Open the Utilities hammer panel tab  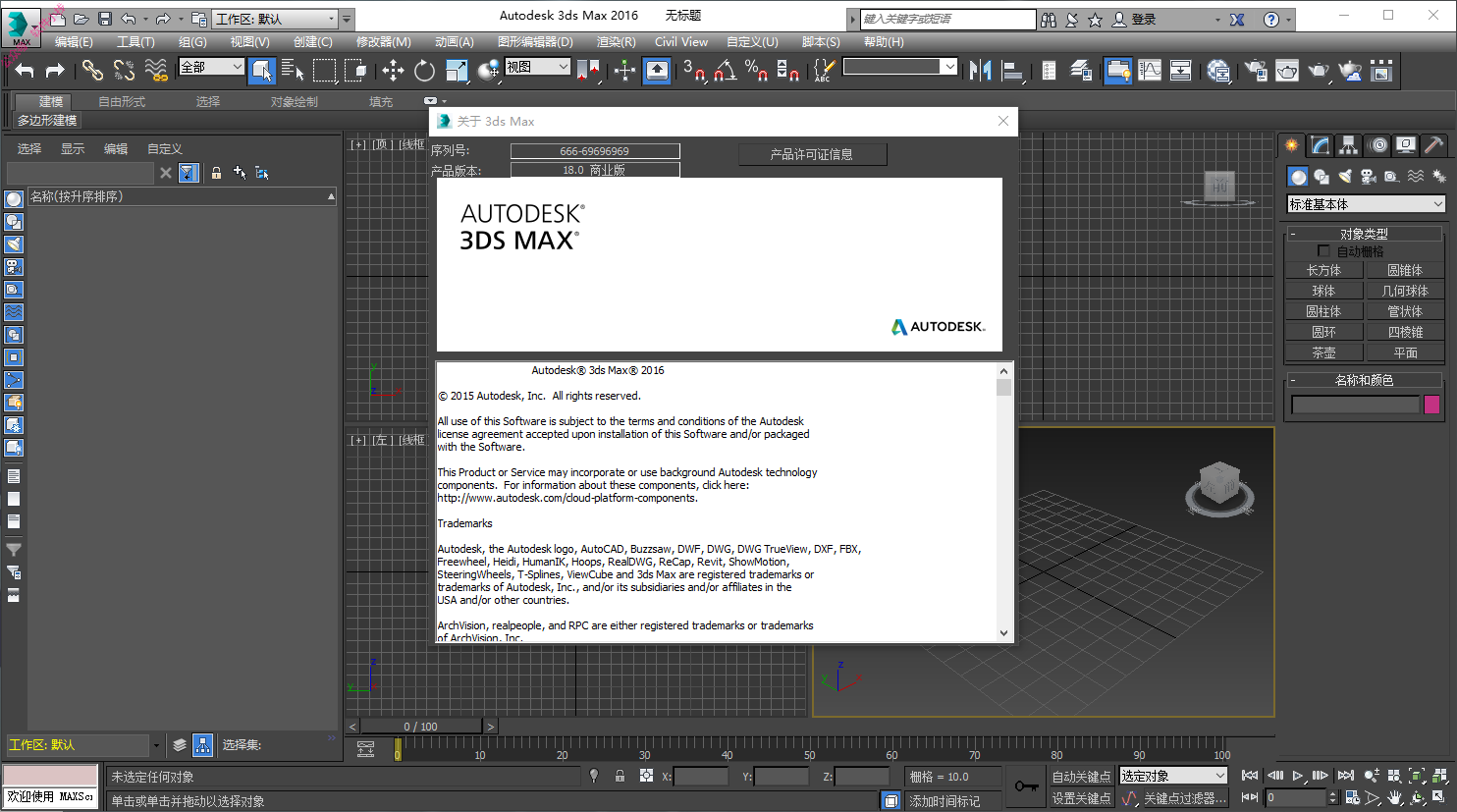coord(1434,145)
